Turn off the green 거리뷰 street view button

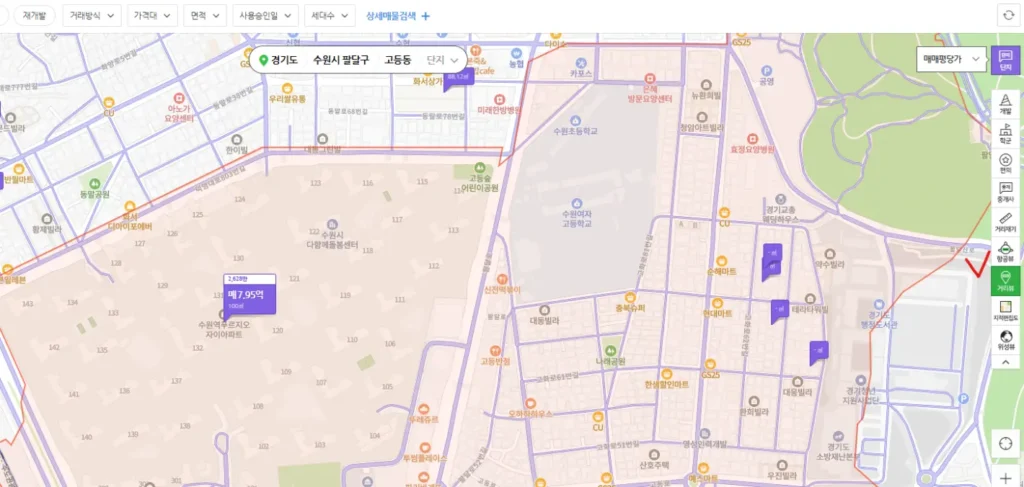(x=1005, y=281)
